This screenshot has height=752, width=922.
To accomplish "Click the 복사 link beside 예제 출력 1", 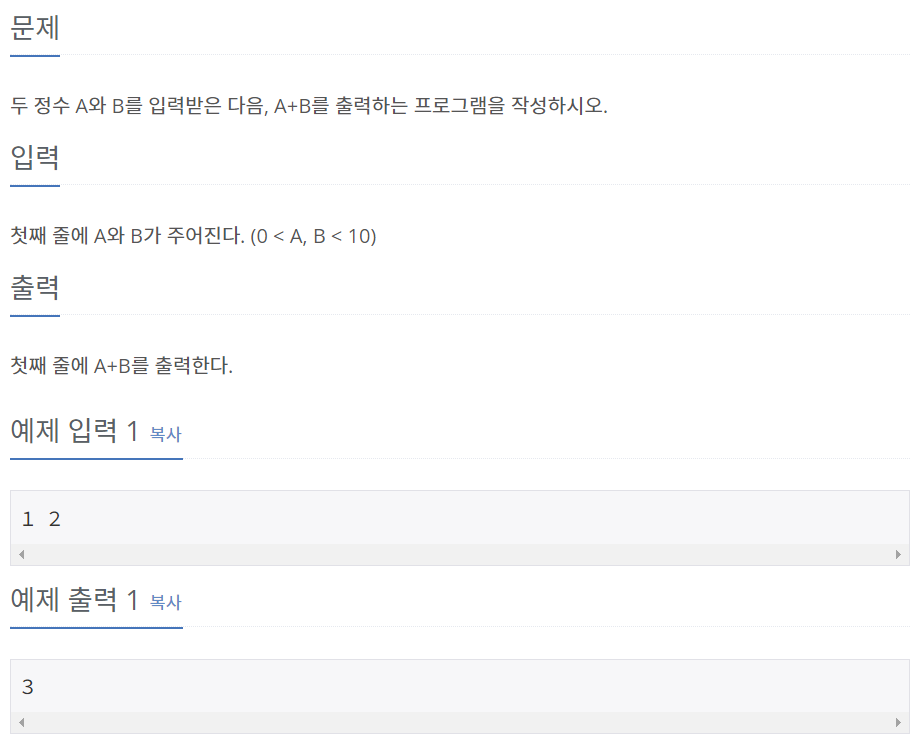I will coord(166,602).
